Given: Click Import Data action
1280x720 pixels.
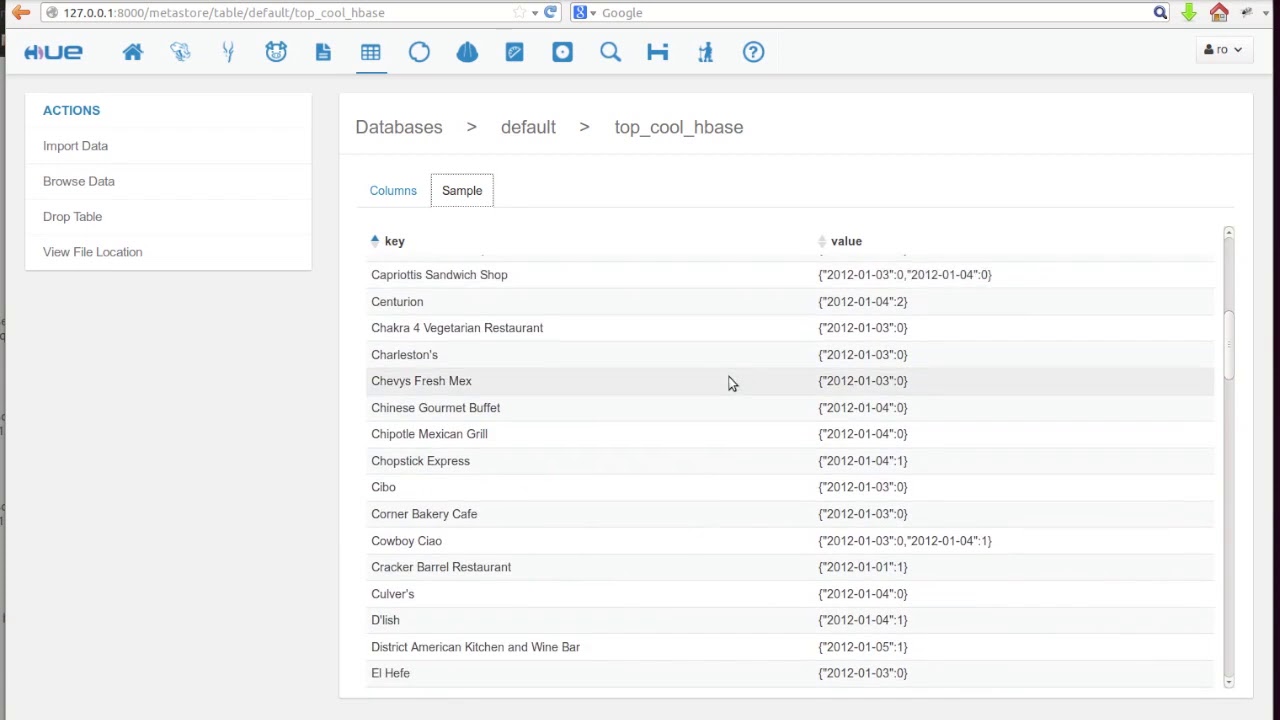Looking at the screenshot, I should (x=75, y=146).
